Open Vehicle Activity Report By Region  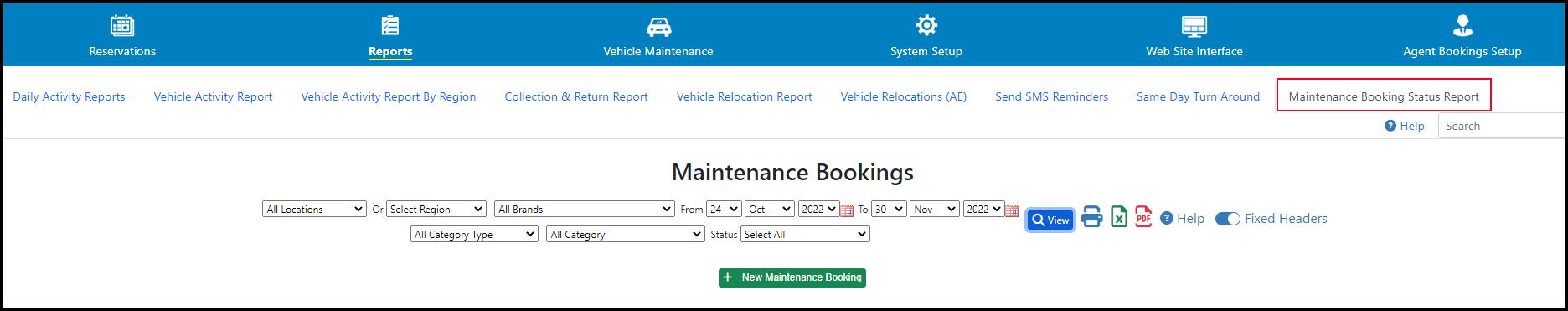point(389,97)
